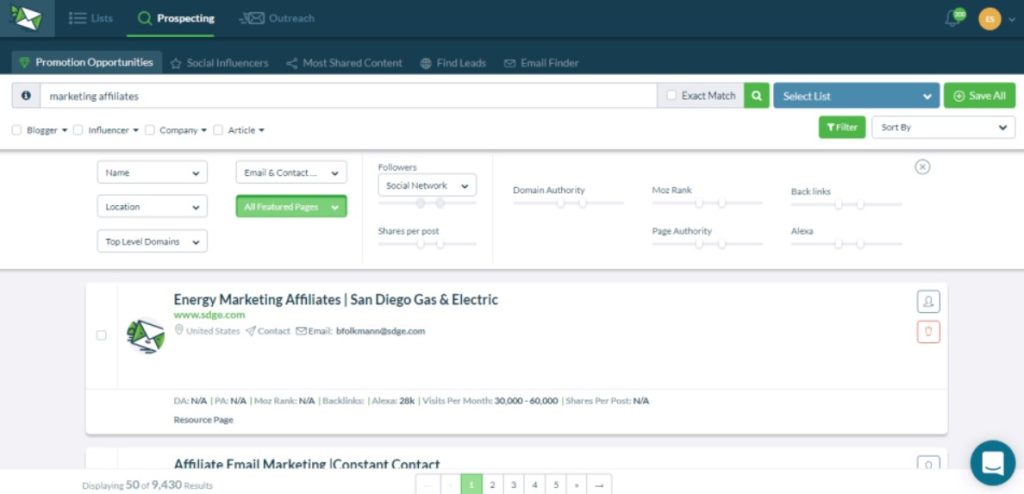Click the Contact paper-plane icon link
This screenshot has height=494, width=1024.
[268, 331]
